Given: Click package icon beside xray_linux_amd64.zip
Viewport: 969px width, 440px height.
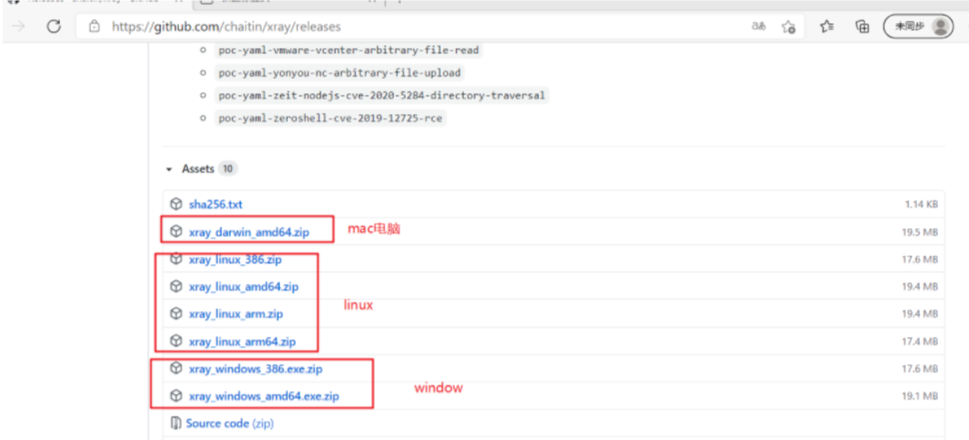Looking at the screenshot, I should point(176,287).
